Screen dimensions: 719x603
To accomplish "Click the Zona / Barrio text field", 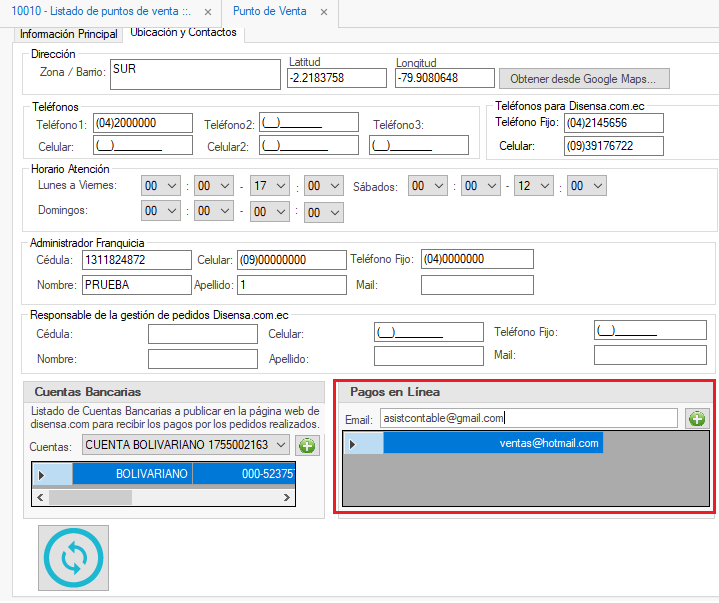I will point(194,75).
